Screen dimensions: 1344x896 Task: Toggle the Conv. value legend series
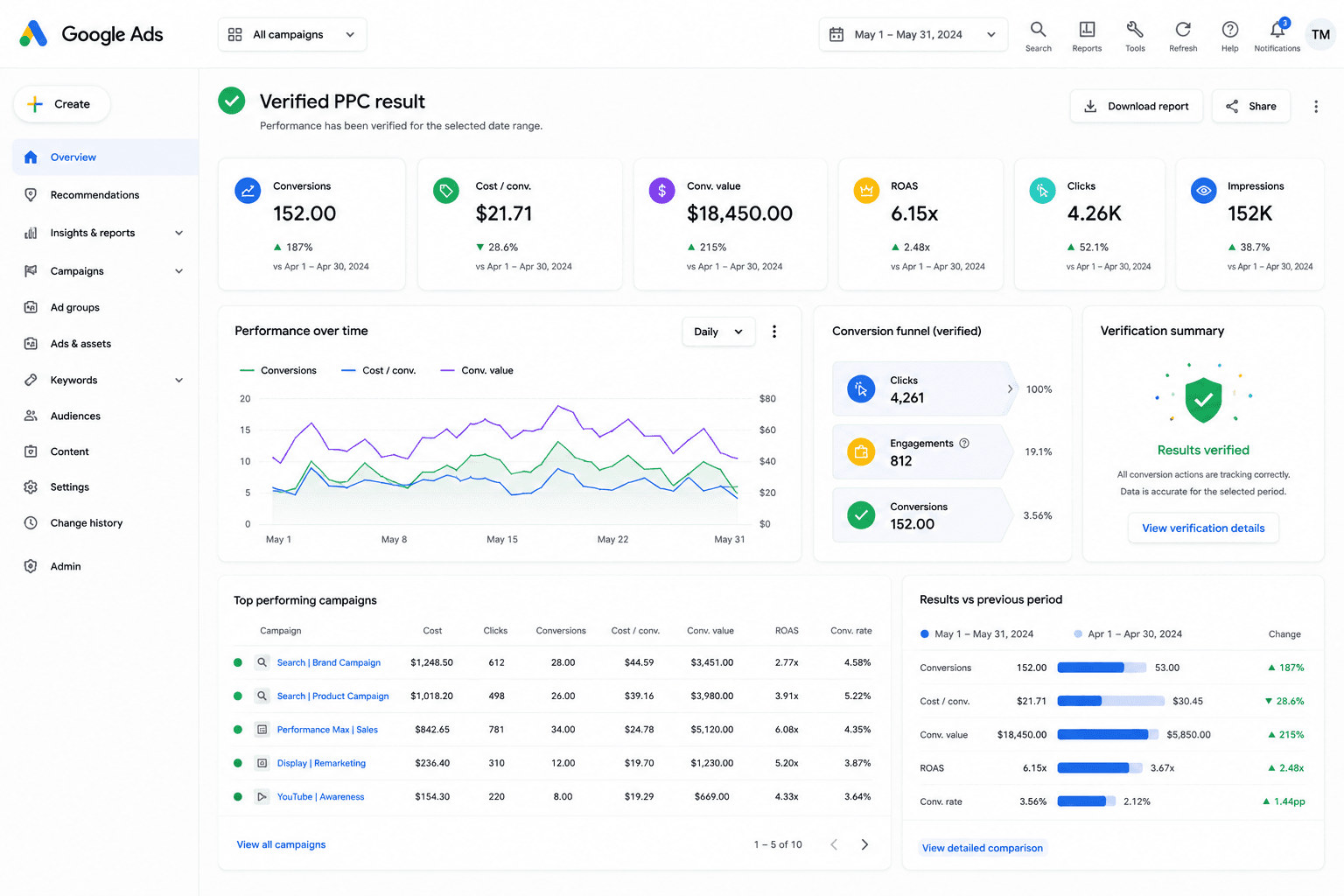point(477,371)
